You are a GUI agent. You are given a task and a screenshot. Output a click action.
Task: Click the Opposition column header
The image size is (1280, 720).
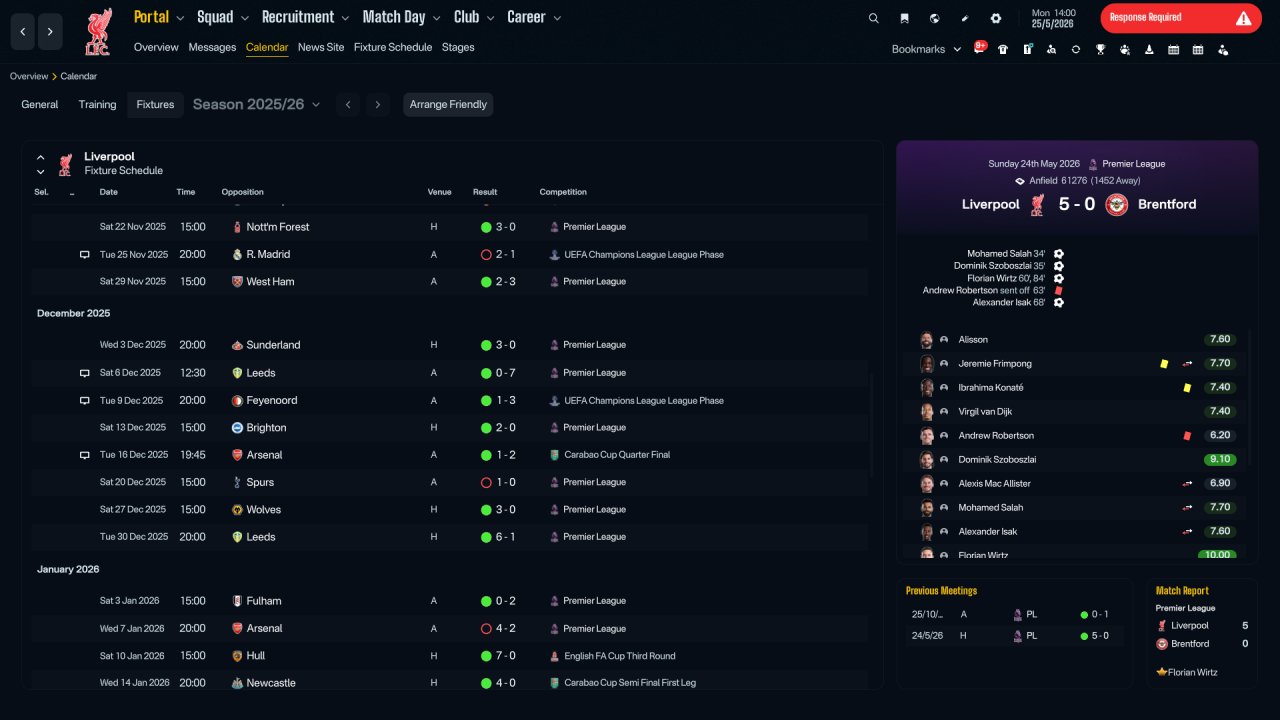pyautogui.click(x=243, y=192)
